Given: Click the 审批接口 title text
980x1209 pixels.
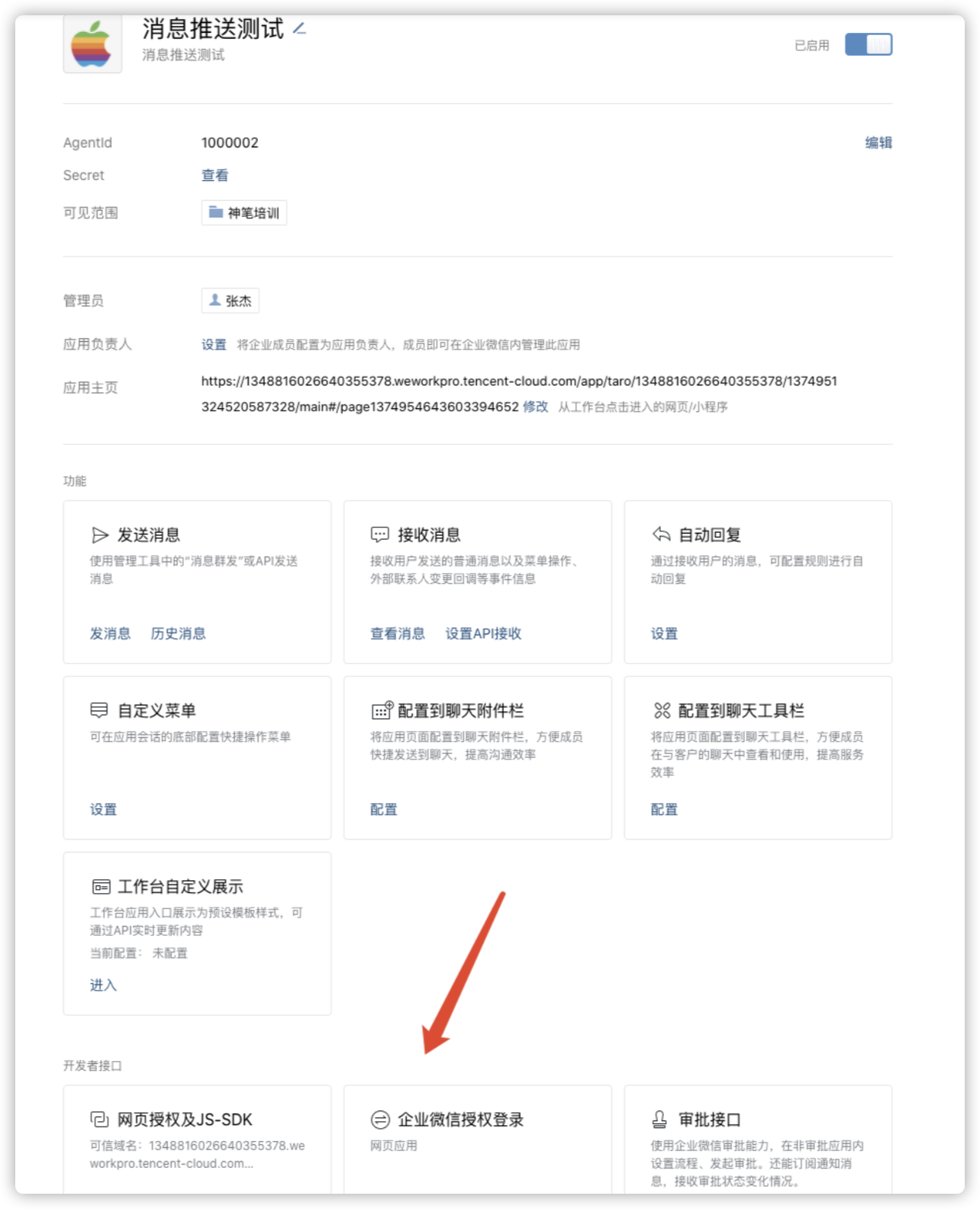Looking at the screenshot, I should (710, 1120).
